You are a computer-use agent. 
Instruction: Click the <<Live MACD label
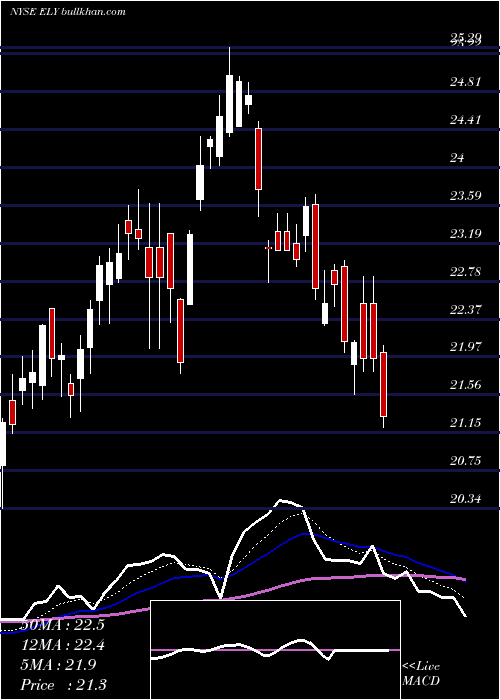click(x=421, y=674)
